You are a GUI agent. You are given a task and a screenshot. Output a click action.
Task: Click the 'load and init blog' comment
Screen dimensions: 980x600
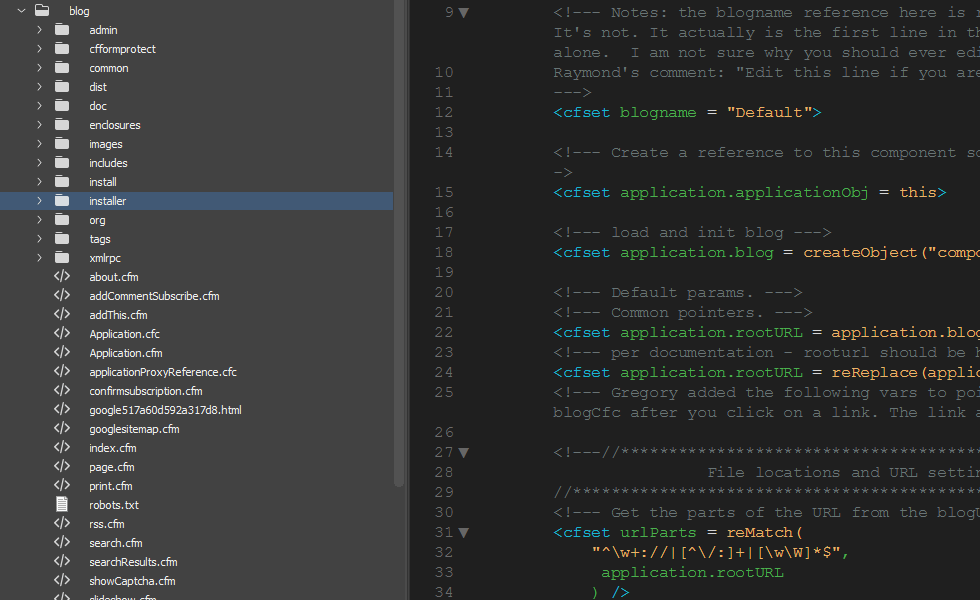[x=692, y=232]
